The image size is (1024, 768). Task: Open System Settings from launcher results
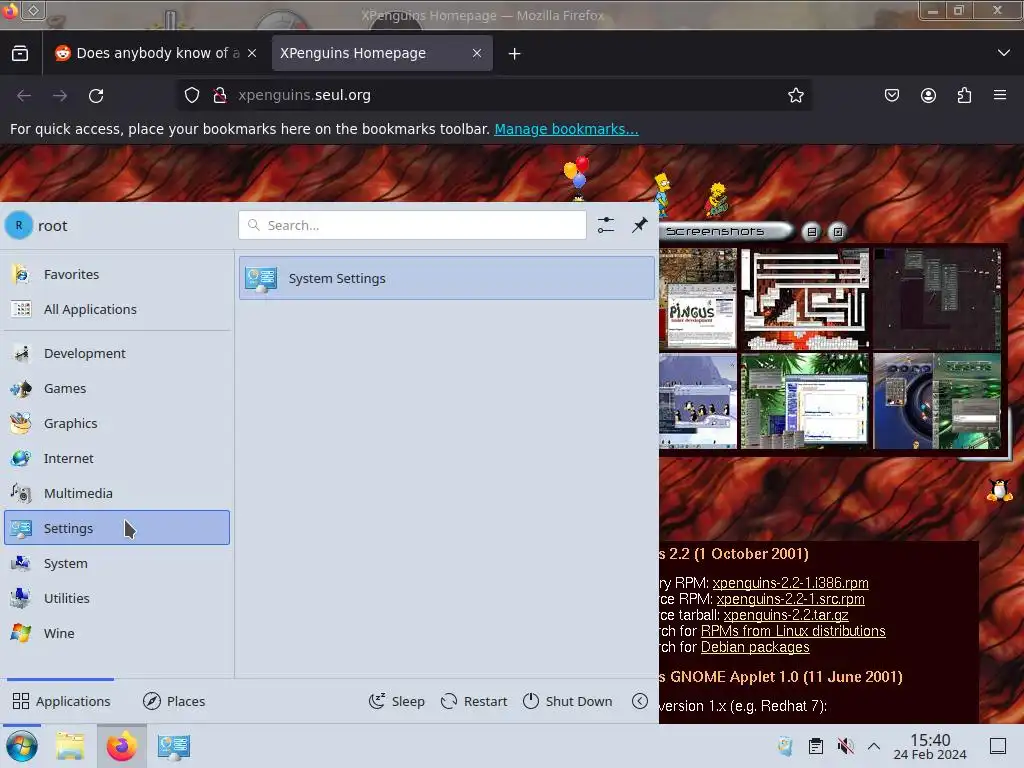click(447, 278)
